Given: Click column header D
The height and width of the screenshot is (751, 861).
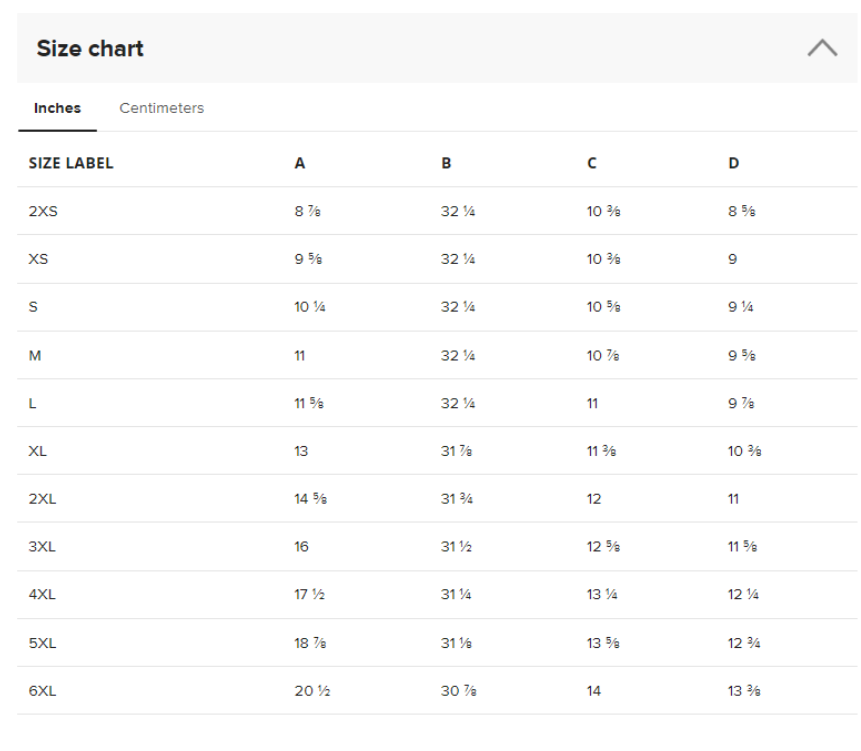Looking at the screenshot, I should (734, 163).
